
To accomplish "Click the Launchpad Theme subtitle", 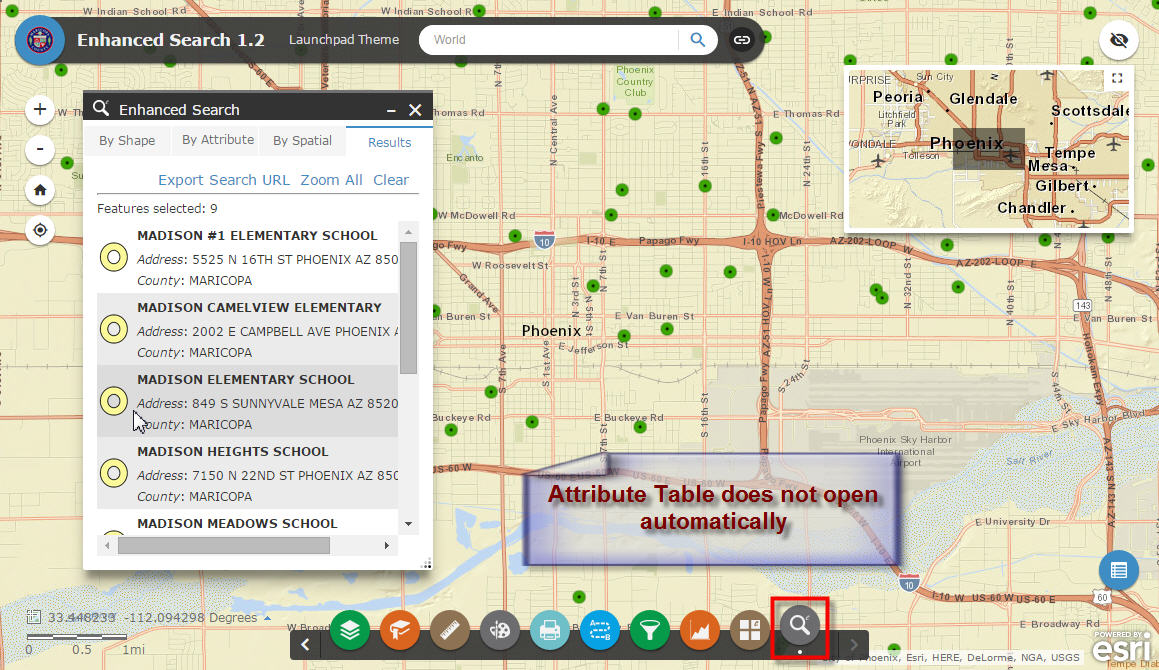I will click(344, 40).
